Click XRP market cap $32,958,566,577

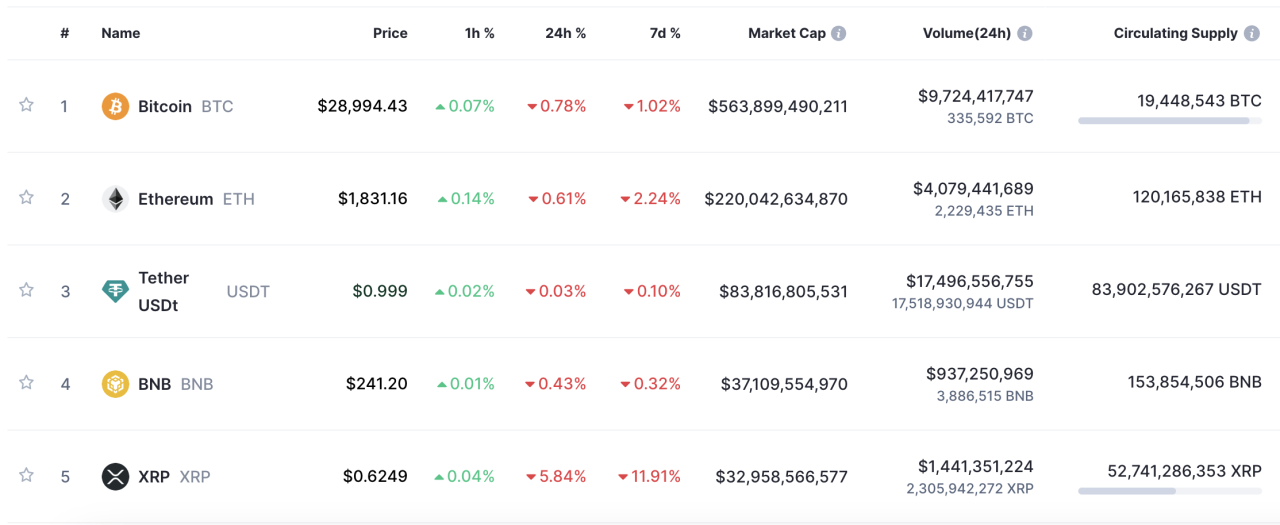click(781, 476)
